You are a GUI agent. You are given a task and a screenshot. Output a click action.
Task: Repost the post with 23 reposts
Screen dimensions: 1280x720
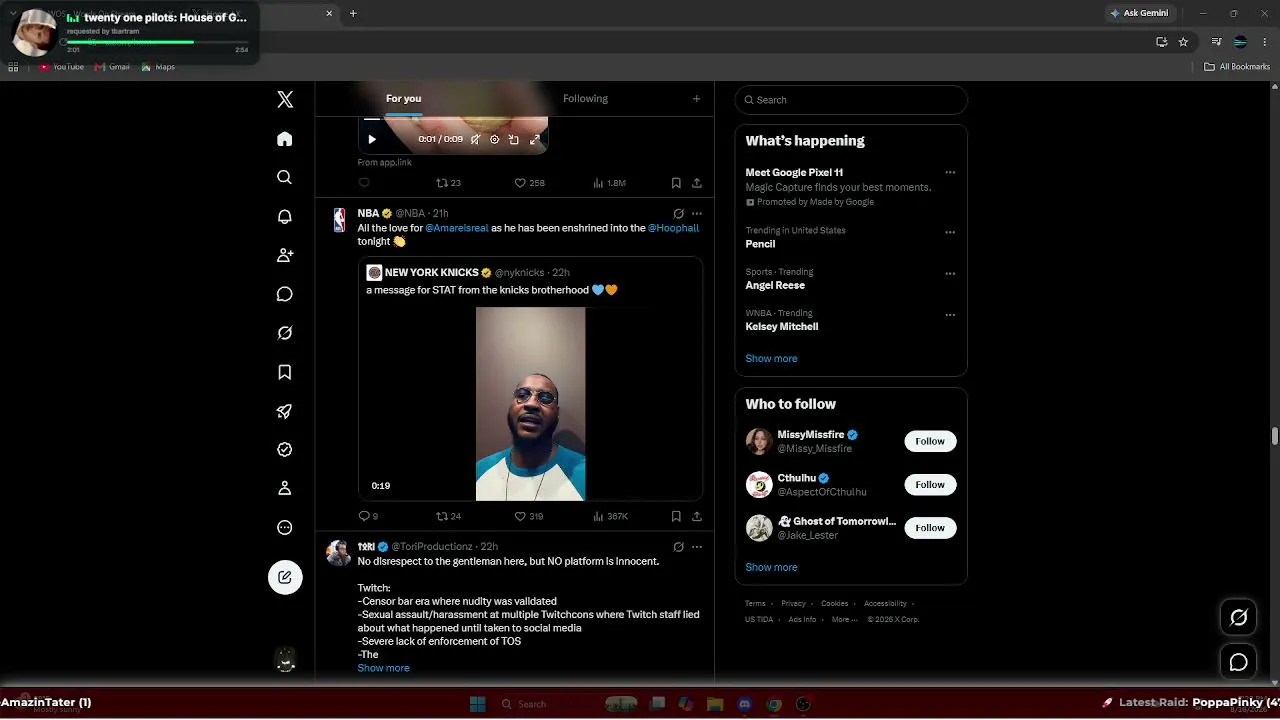coord(448,183)
